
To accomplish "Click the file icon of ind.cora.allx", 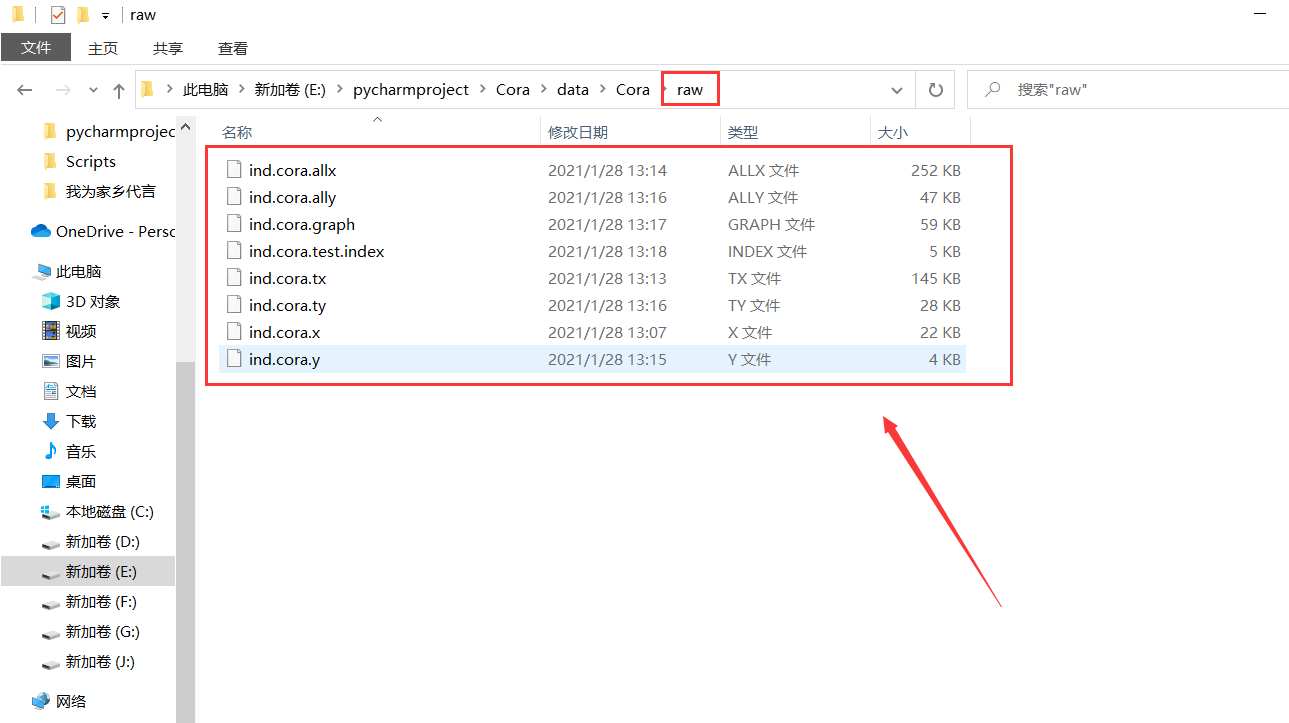I will (x=234, y=170).
